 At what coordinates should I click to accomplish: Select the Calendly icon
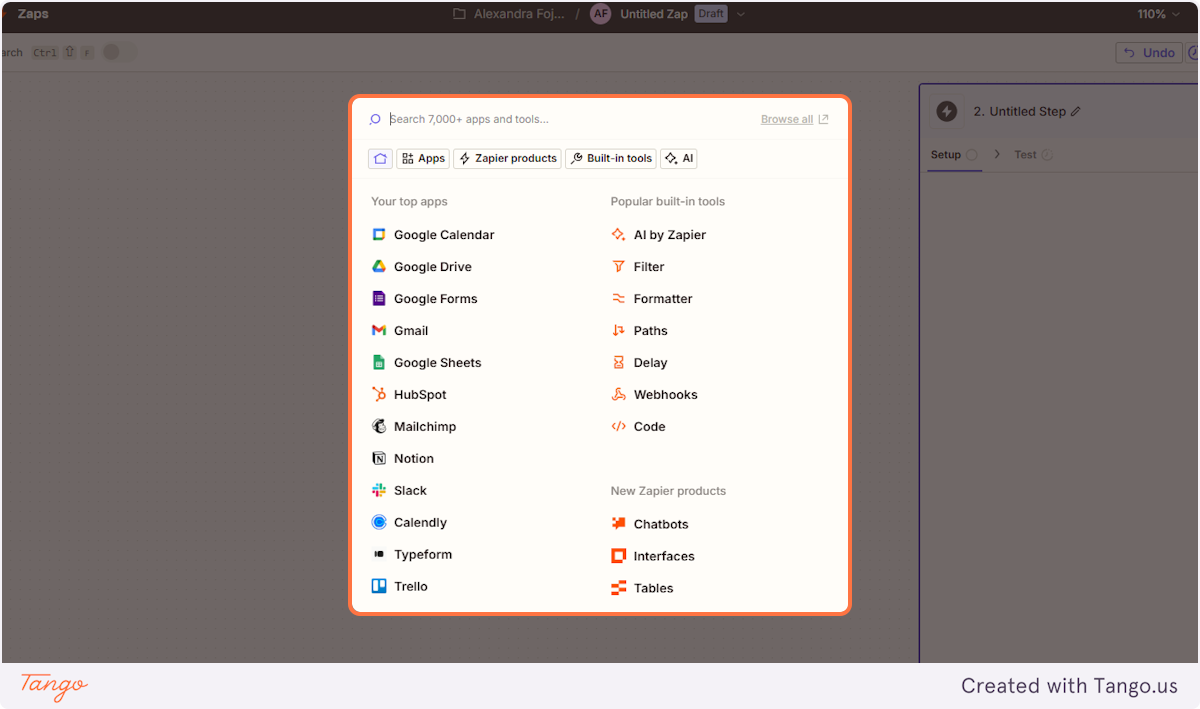point(379,523)
